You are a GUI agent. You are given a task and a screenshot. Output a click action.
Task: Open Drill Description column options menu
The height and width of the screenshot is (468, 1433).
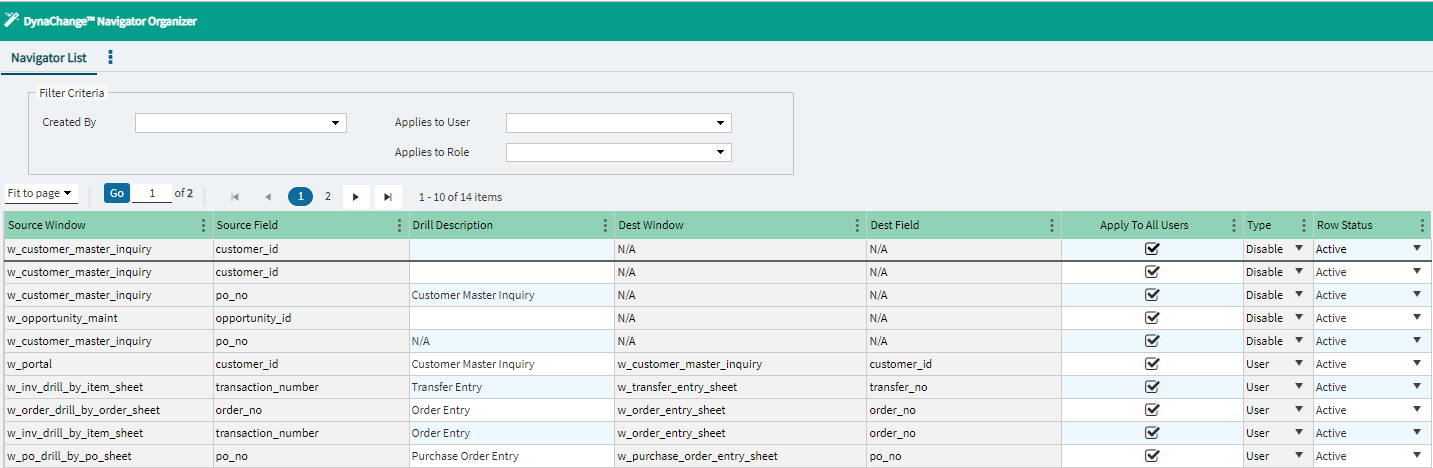click(x=604, y=226)
